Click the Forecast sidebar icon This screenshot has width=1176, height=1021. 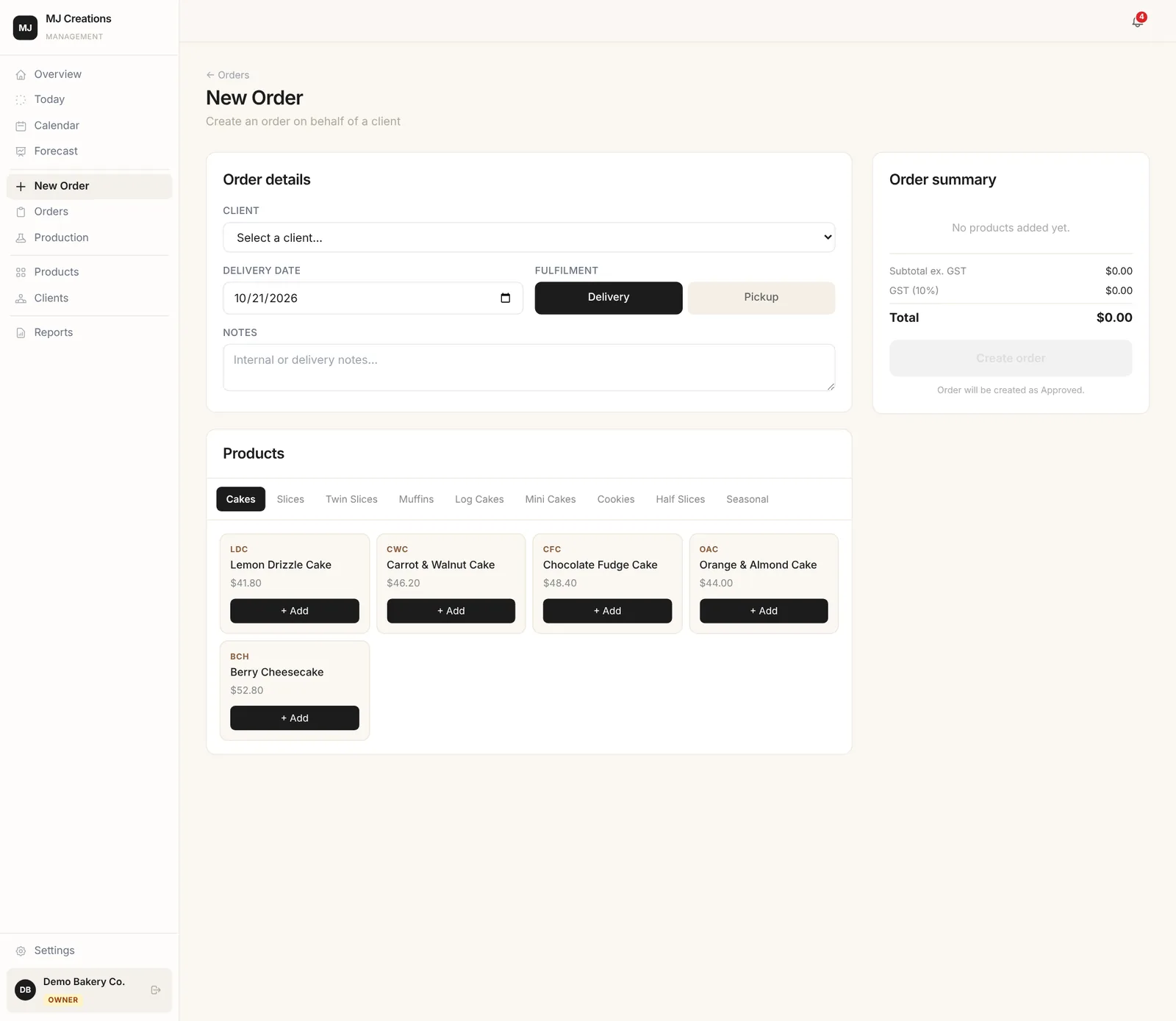[21, 151]
